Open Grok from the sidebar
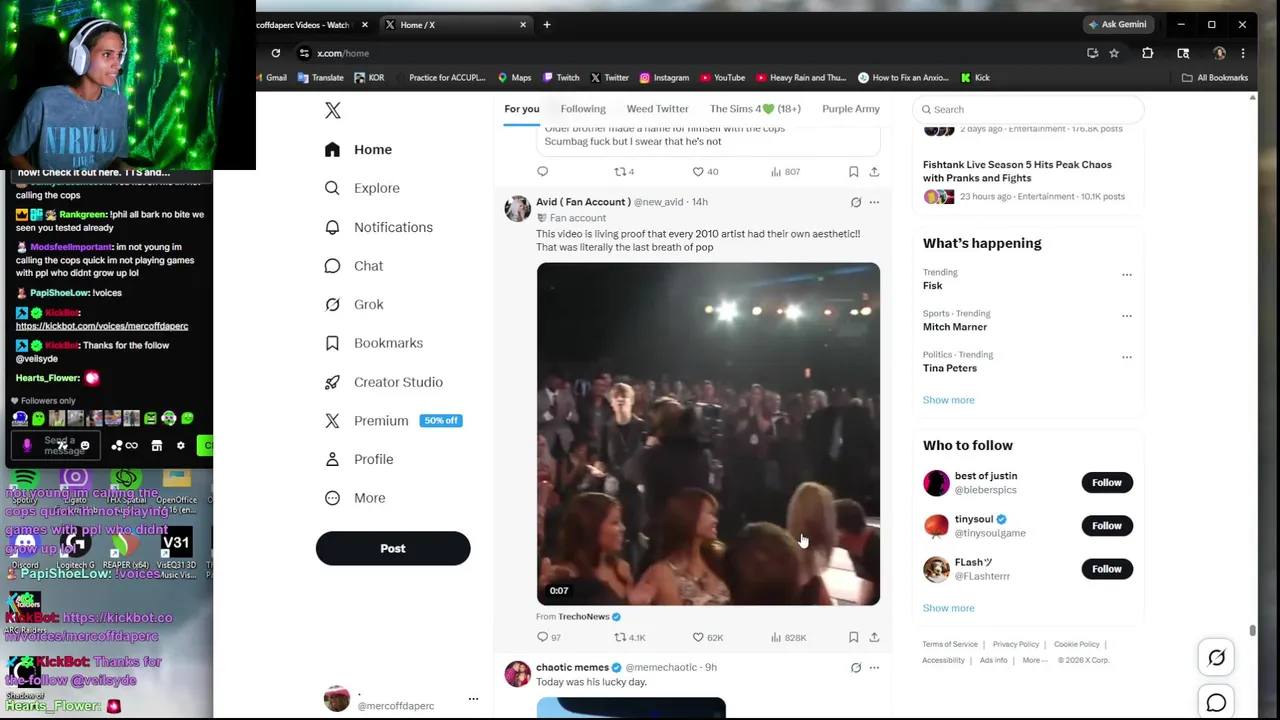This screenshot has width=1280, height=720. point(354,304)
